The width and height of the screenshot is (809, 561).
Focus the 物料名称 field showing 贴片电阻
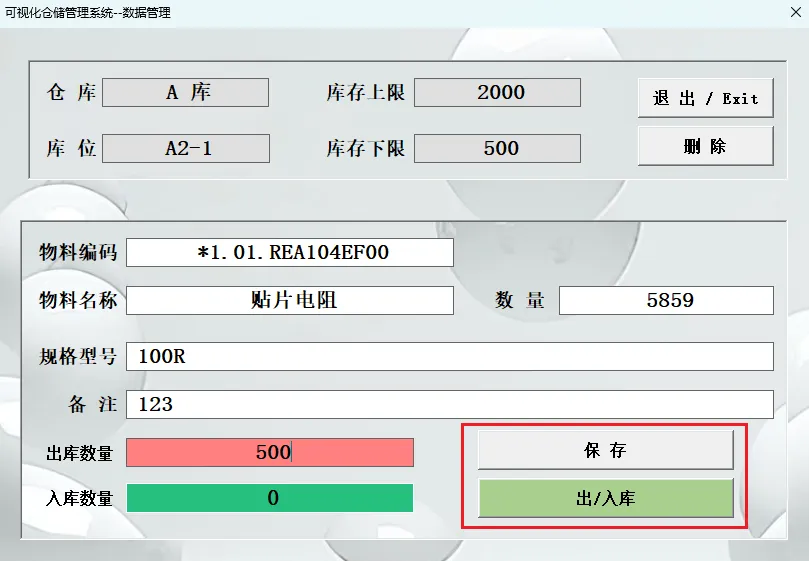click(290, 300)
